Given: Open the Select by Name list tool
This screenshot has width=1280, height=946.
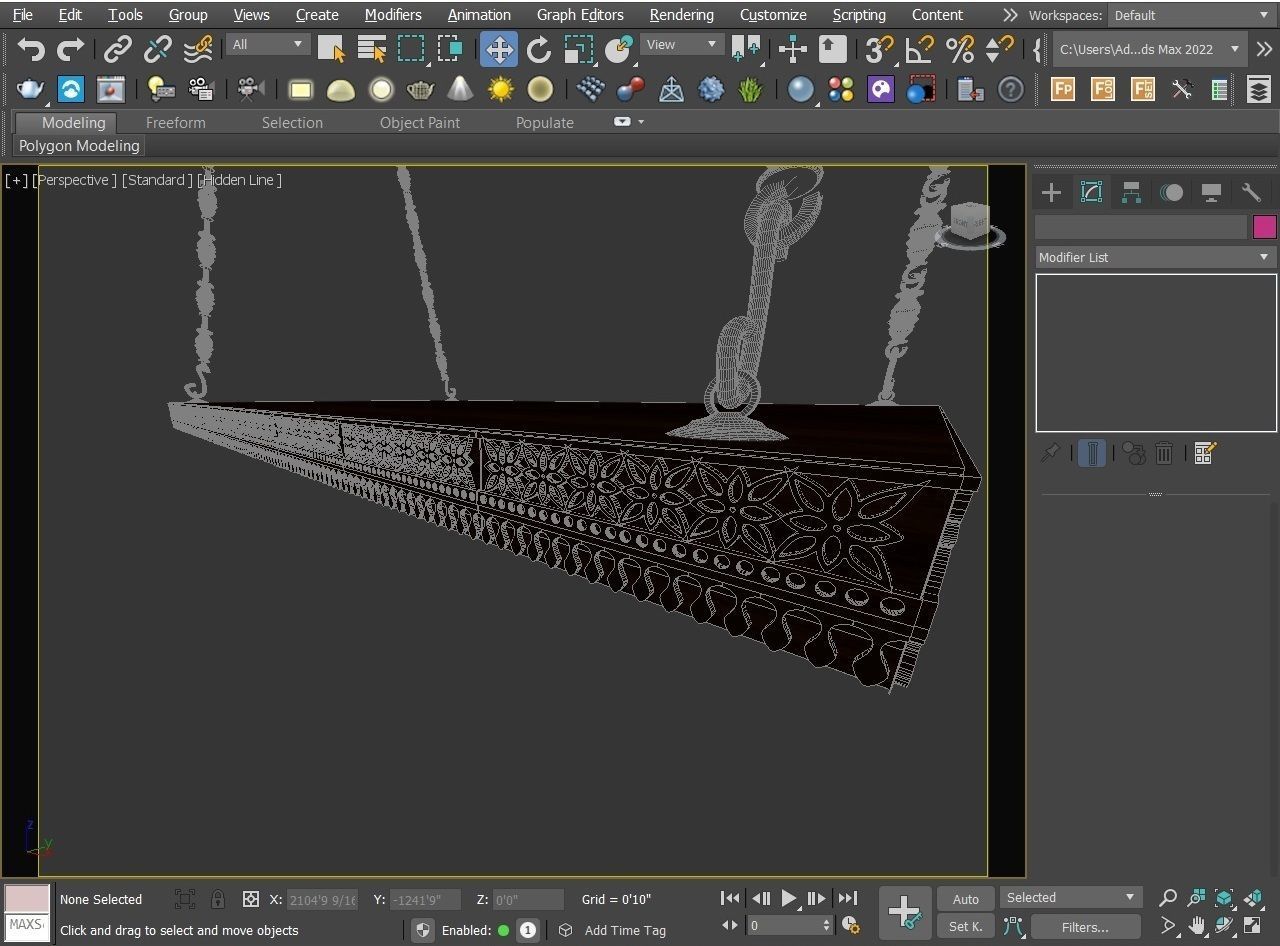Looking at the screenshot, I should point(371,49).
